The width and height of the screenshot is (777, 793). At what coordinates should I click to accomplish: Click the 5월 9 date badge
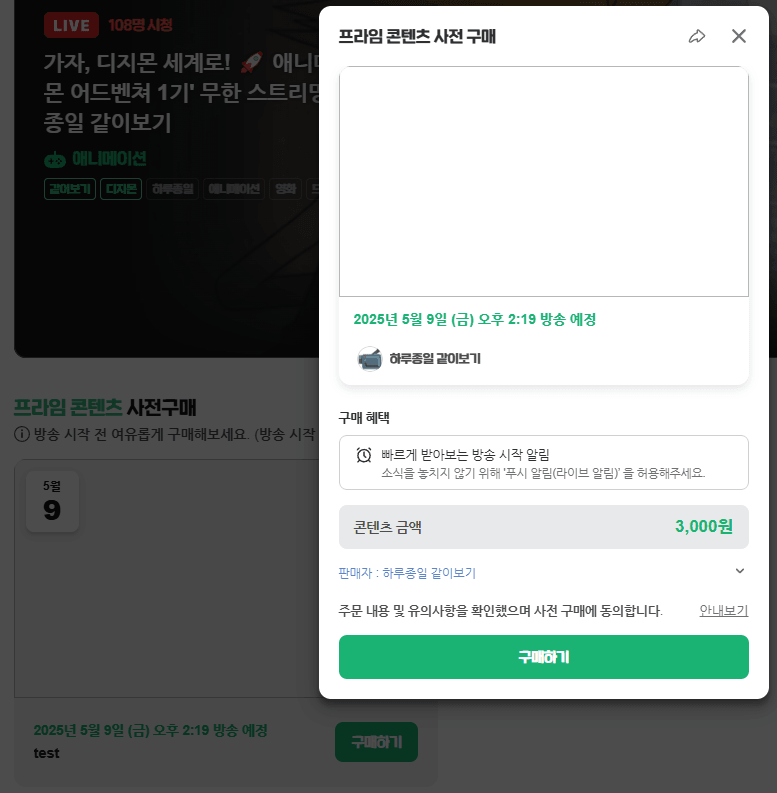(x=52, y=502)
